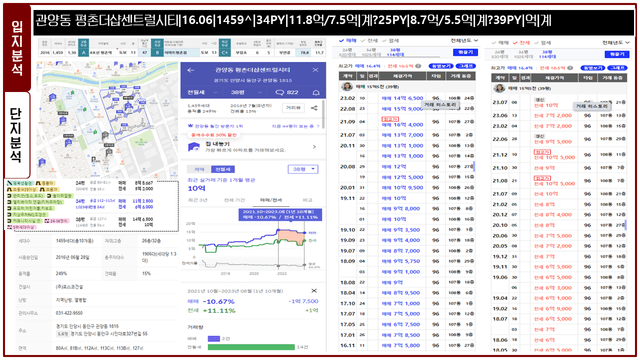Go back with the arrow in blue complex header

coord(191,70)
